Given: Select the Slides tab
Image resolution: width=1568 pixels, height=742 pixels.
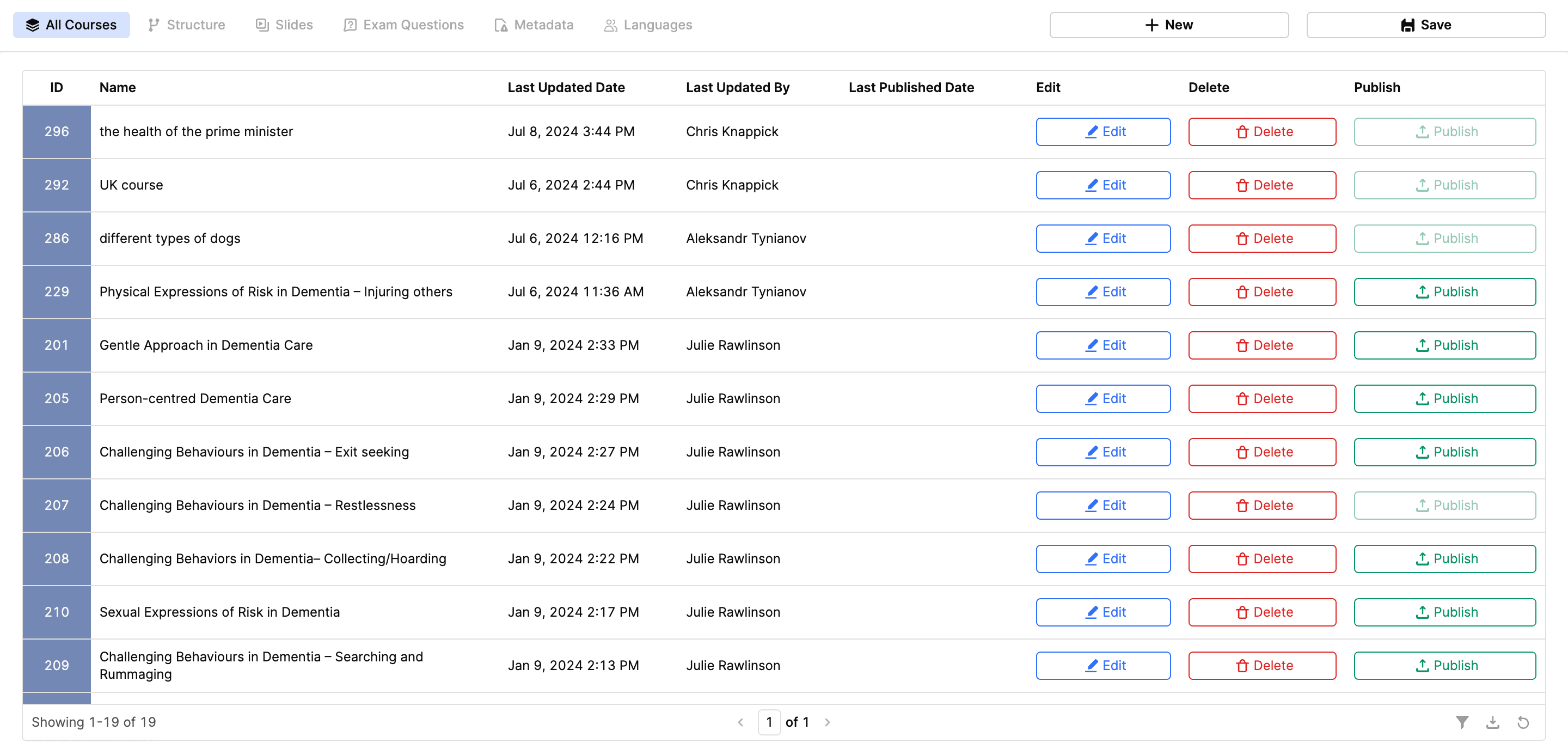Looking at the screenshot, I should coord(284,25).
